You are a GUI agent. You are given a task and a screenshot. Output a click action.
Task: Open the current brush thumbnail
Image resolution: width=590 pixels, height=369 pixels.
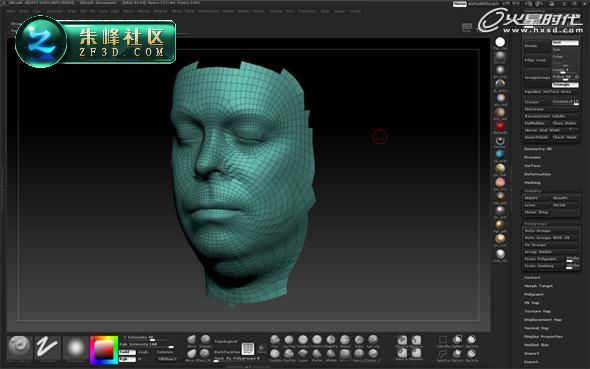coord(20,348)
